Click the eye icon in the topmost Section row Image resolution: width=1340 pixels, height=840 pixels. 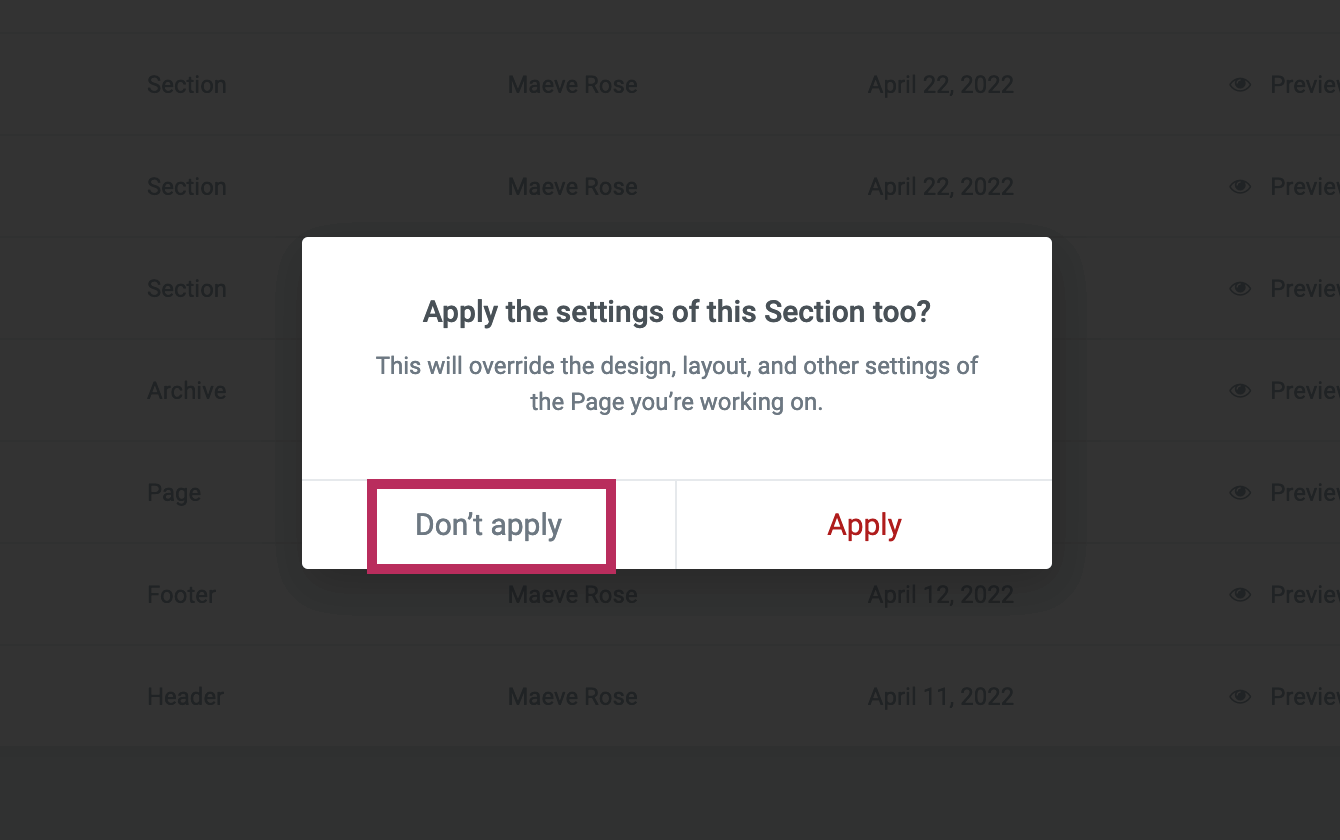[1240, 85]
